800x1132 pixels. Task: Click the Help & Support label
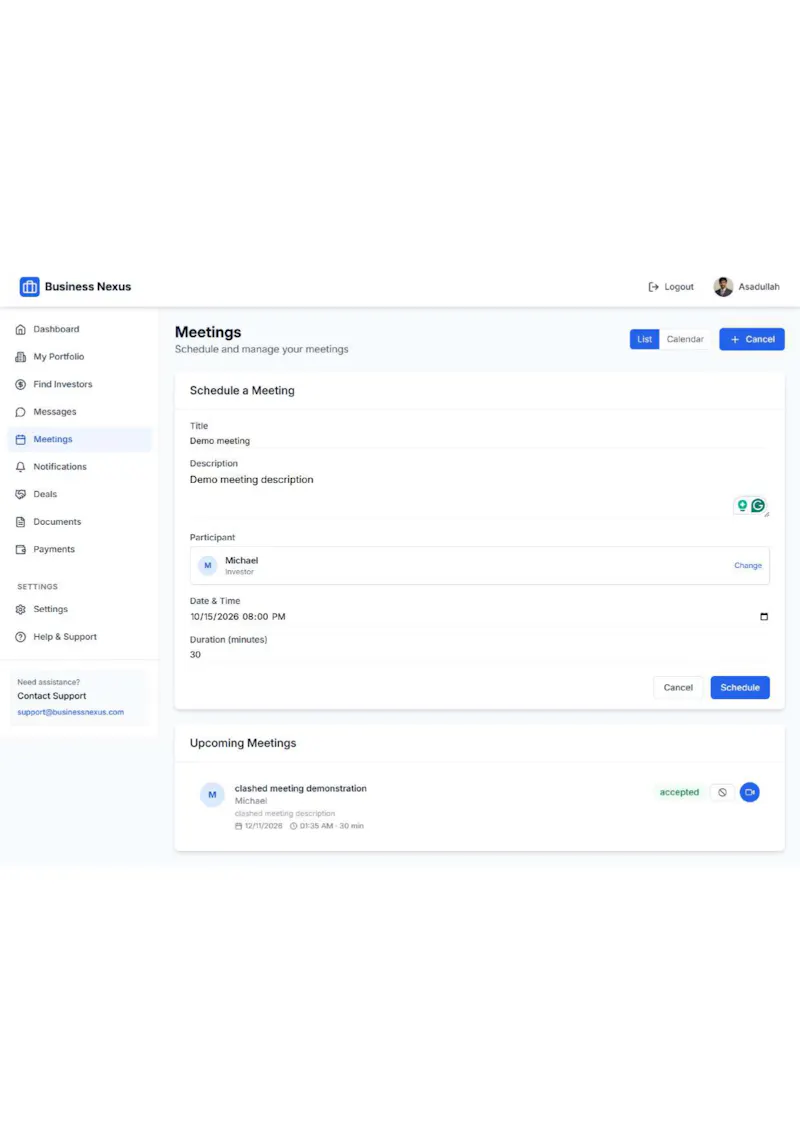click(65, 637)
